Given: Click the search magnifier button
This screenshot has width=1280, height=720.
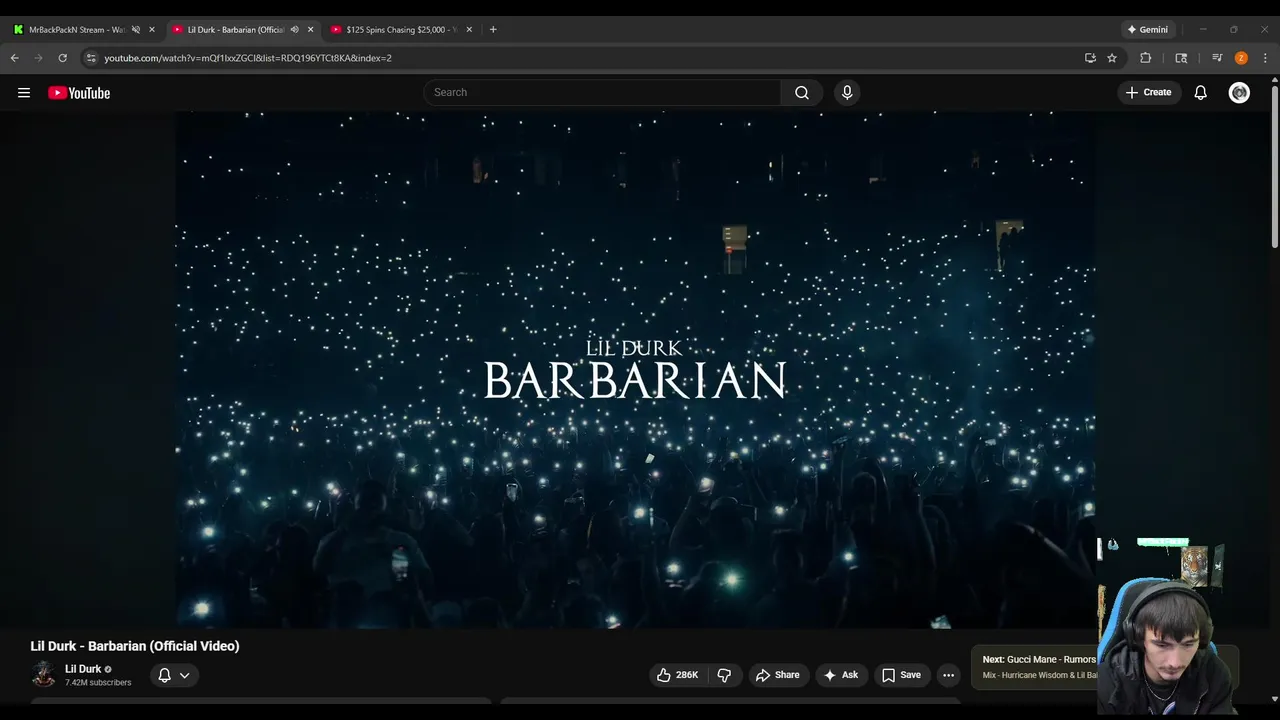Looking at the screenshot, I should tap(802, 92).
